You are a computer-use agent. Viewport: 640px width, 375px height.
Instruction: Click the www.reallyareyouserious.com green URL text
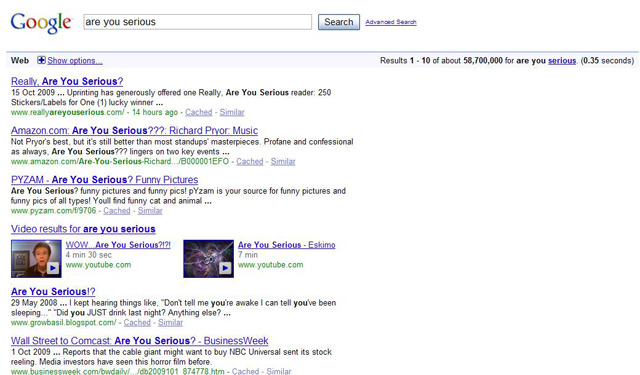point(67,112)
